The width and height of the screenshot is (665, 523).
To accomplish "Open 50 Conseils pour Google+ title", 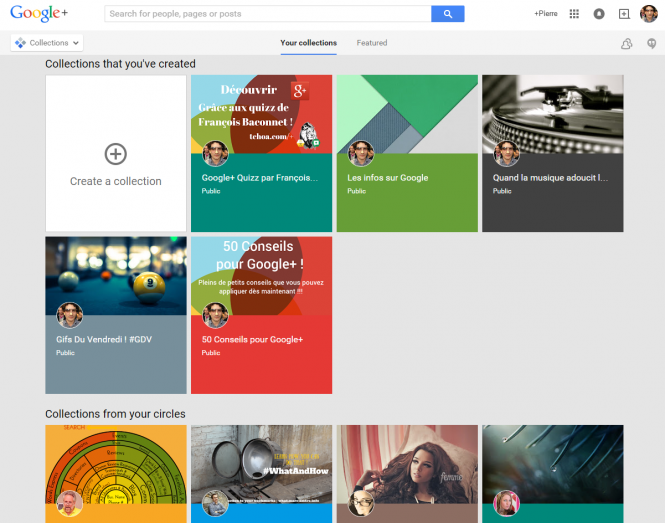I will 252,339.
